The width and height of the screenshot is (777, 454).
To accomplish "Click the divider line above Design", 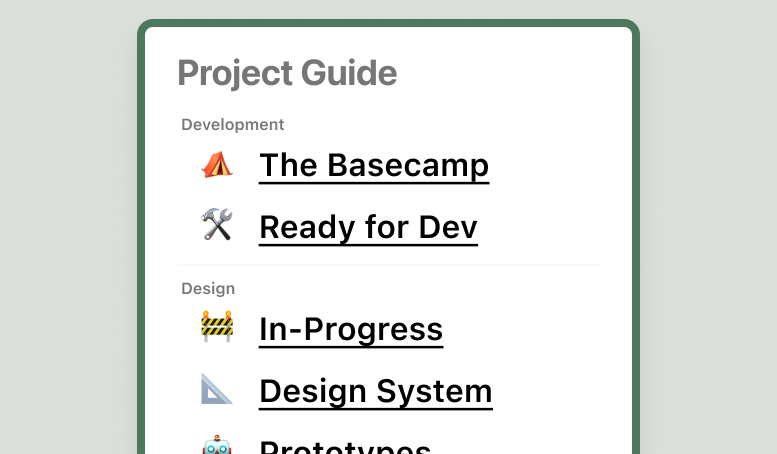I will 388,265.
